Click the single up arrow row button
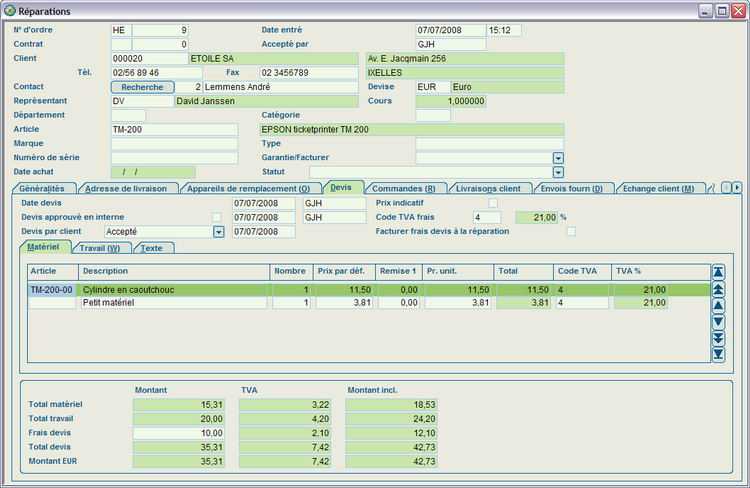Screen dimensions: 750x488 pos(718,305)
